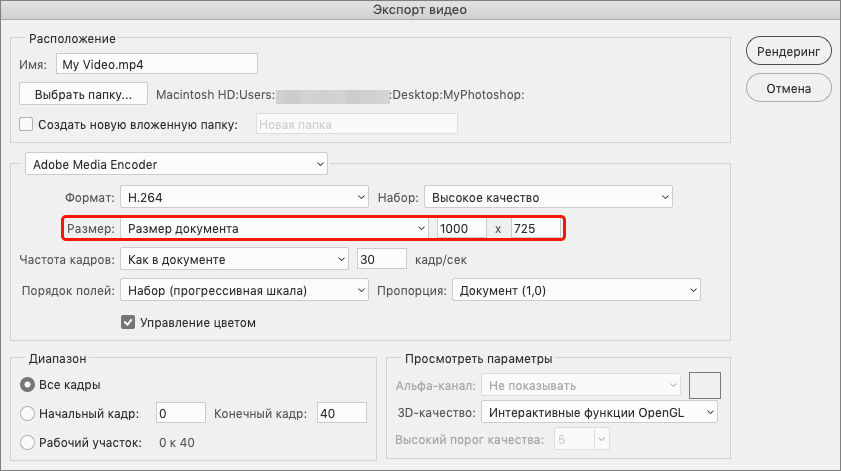Click the Имя field with My Video.mp4
Viewport: 841px width, 471px height.
(x=157, y=64)
